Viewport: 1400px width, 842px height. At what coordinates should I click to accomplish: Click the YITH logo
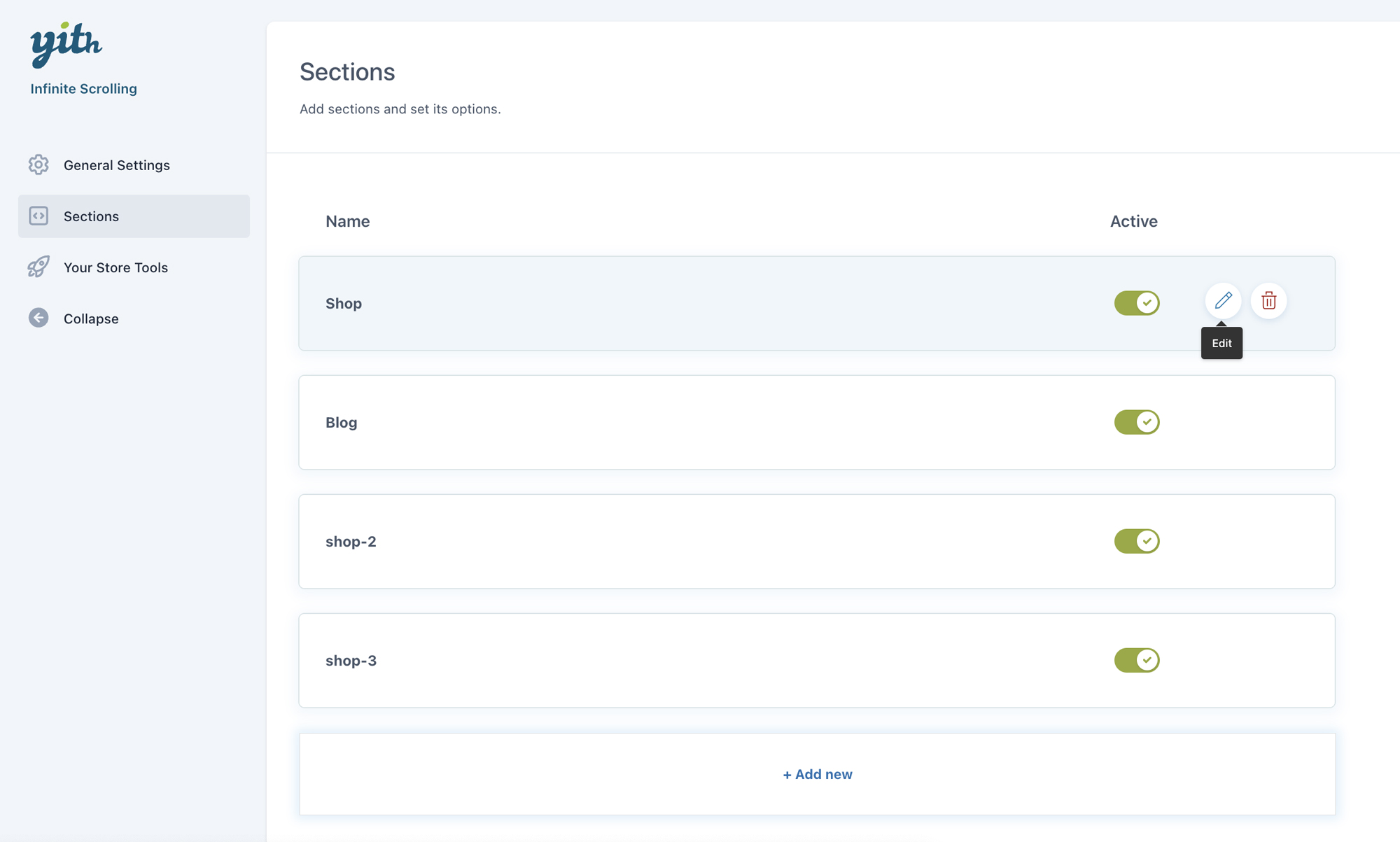[66, 44]
